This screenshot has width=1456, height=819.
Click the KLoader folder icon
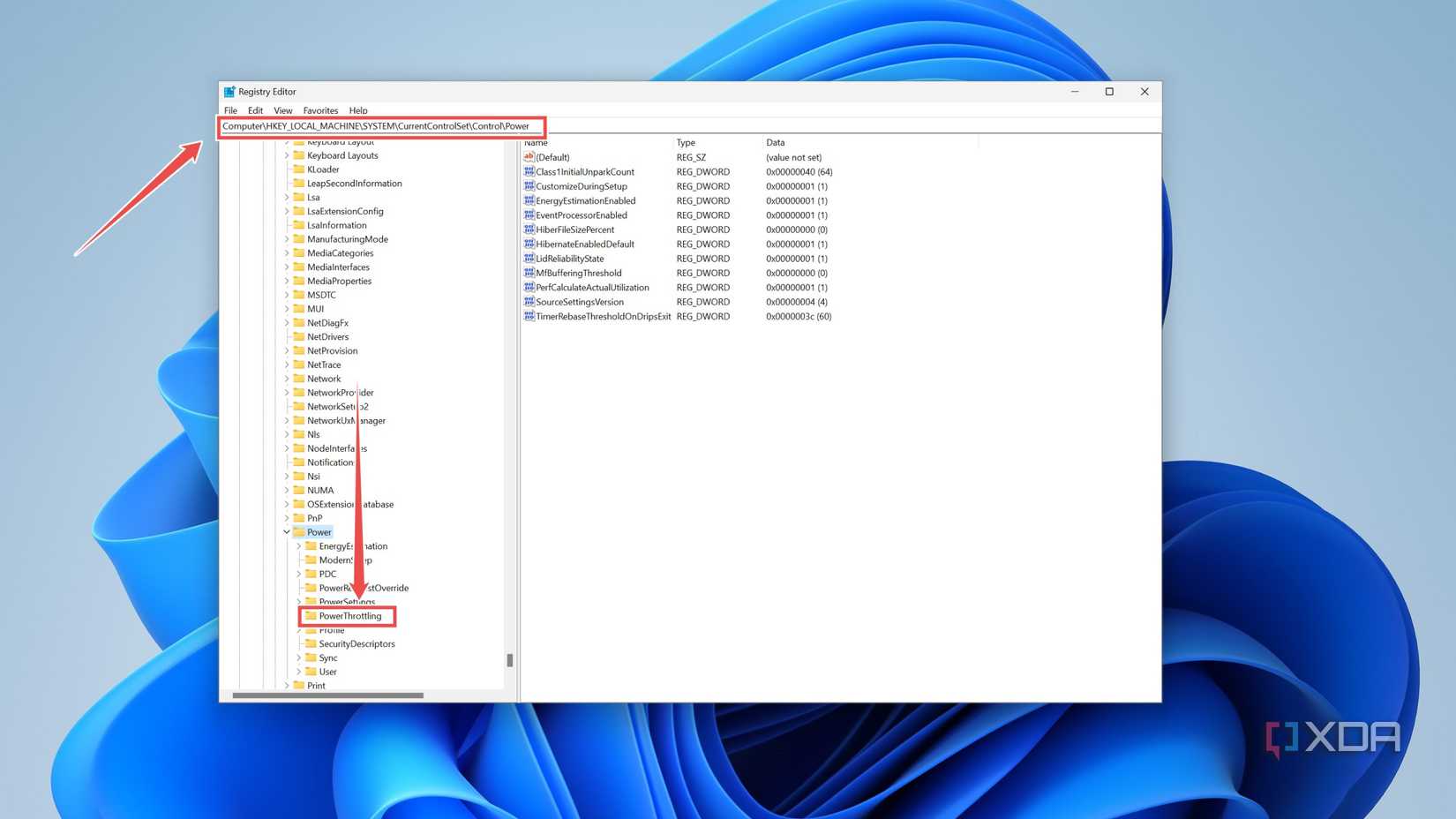click(x=299, y=169)
